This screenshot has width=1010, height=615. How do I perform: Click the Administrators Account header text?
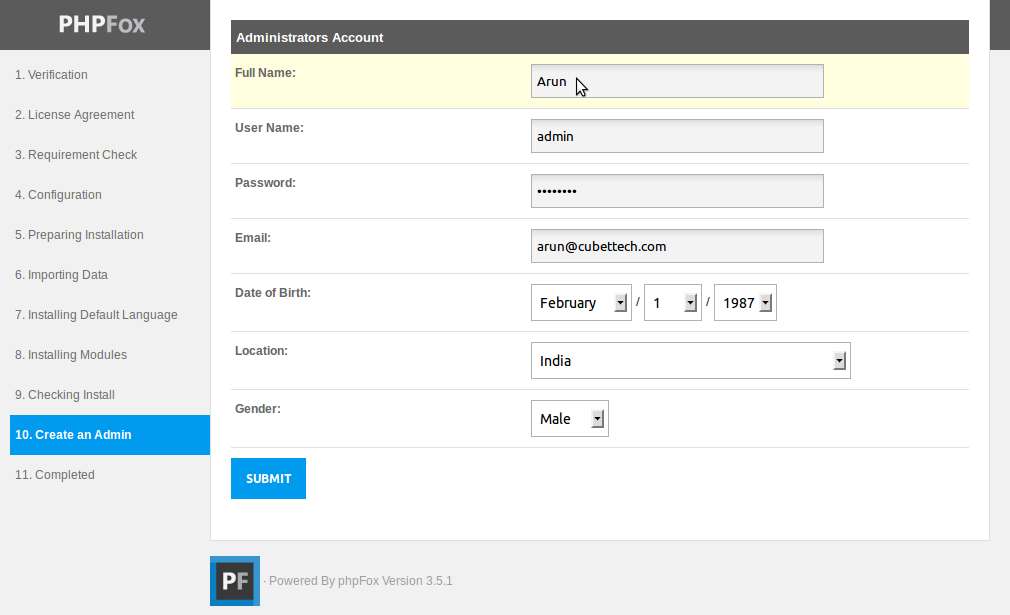[x=310, y=37]
